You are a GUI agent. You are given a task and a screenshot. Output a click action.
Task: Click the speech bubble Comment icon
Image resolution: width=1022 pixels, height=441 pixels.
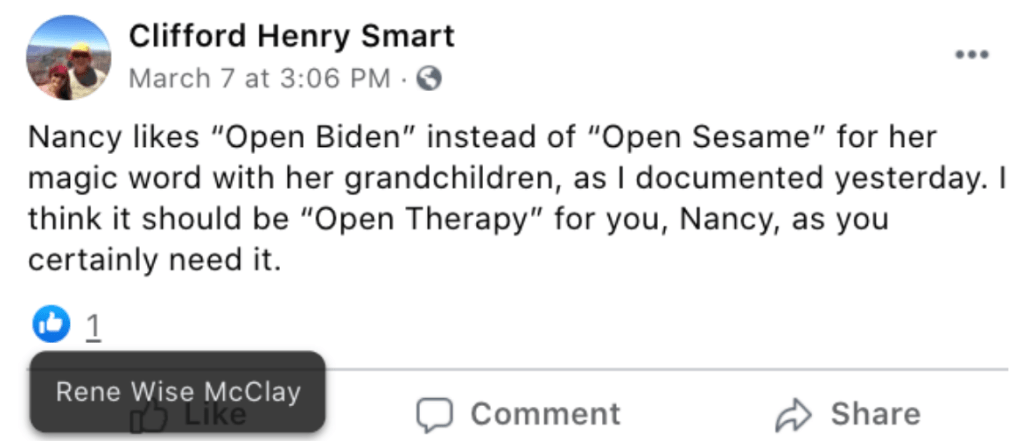[x=436, y=414]
